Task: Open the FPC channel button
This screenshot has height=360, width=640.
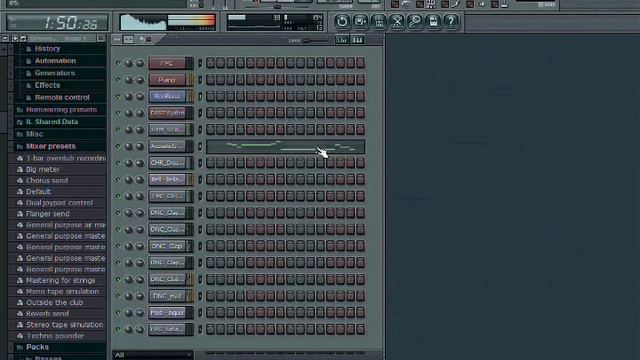Action: pyautogui.click(x=167, y=63)
